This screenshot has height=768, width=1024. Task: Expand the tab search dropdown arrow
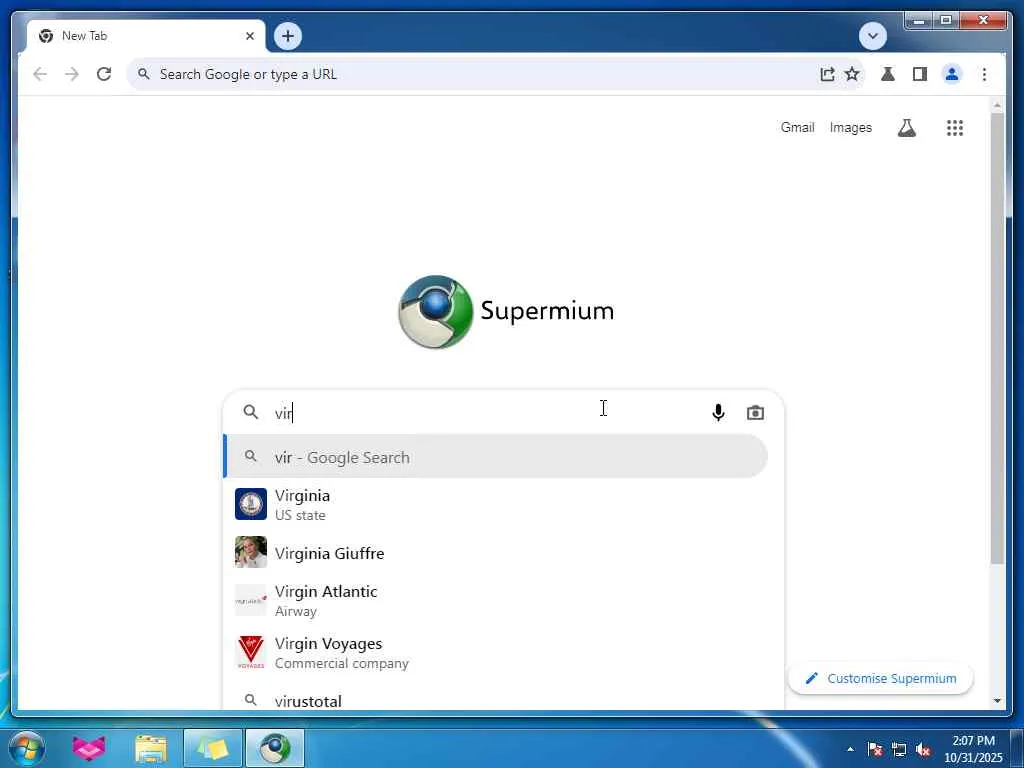(872, 36)
